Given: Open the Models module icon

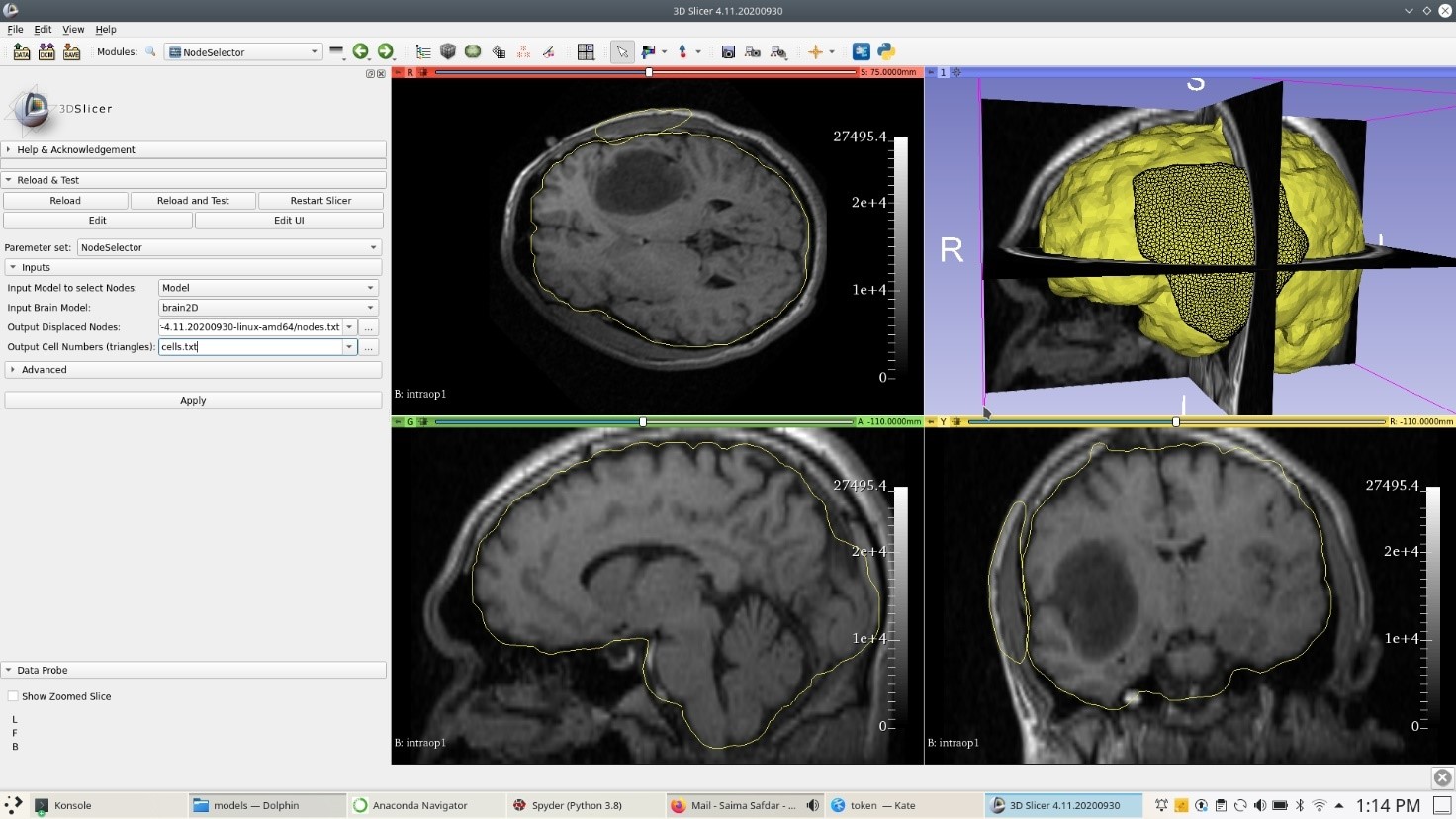Looking at the screenshot, I should [473, 51].
